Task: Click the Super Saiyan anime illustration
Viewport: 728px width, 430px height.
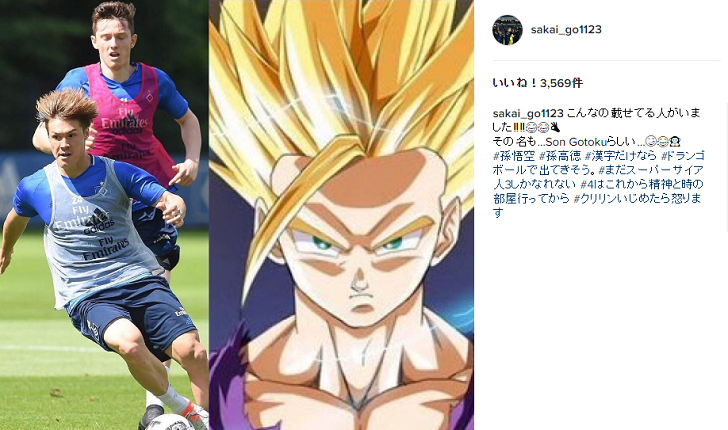Action: point(341,215)
